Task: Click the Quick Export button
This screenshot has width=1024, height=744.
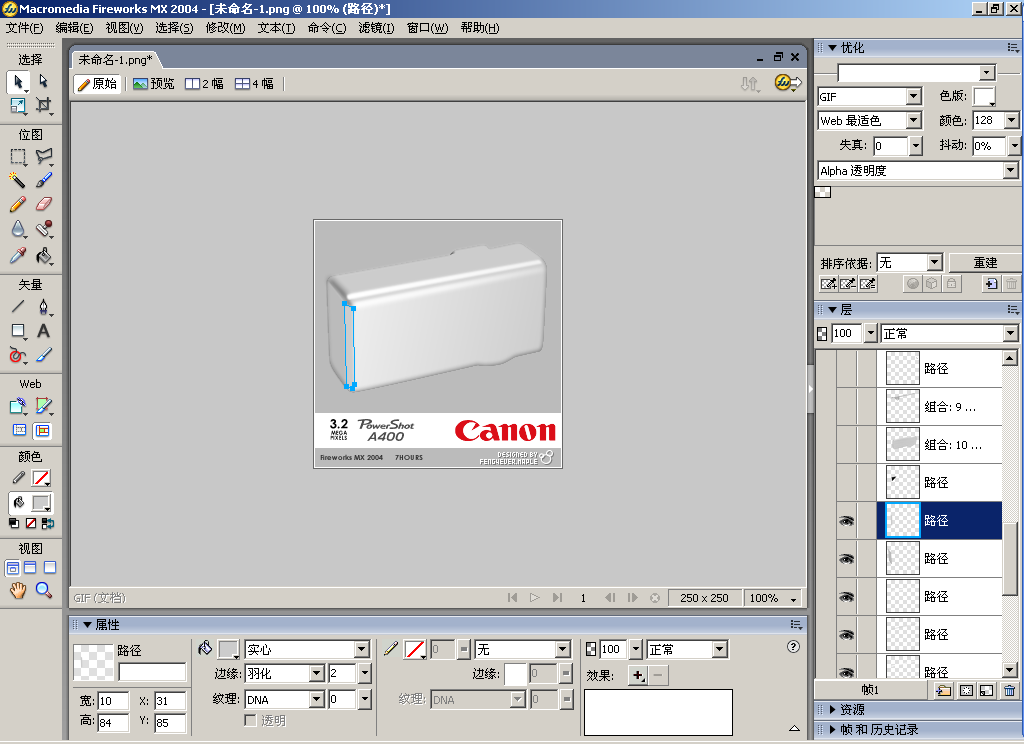Action: (x=787, y=83)
